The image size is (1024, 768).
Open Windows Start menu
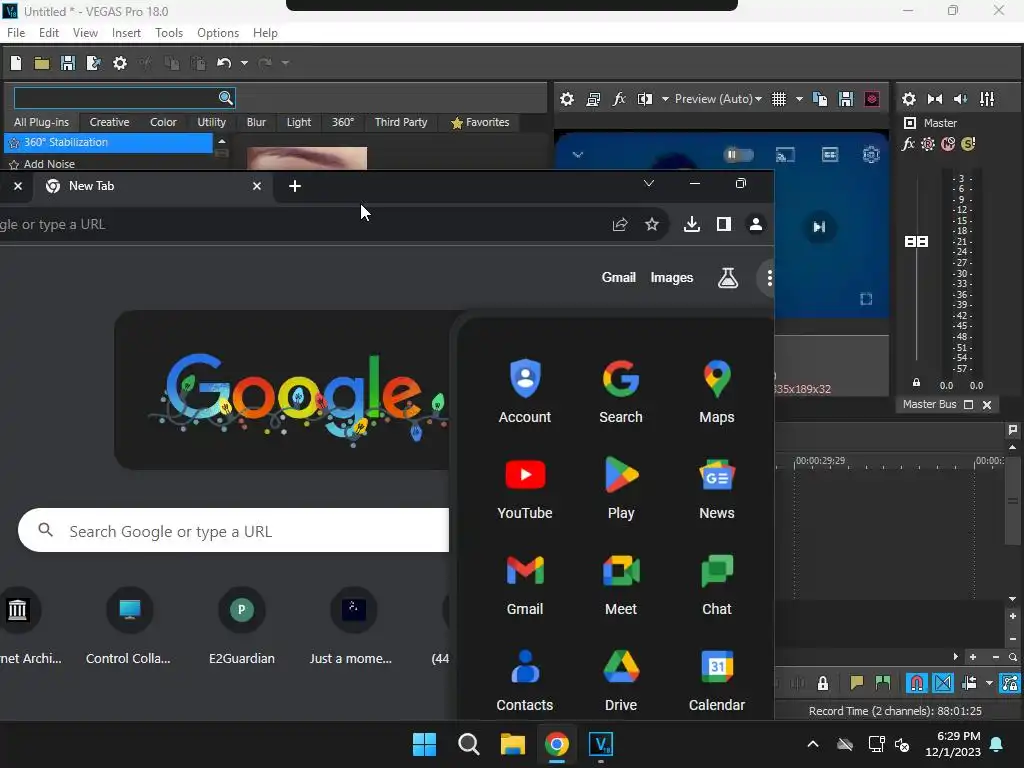424,744
